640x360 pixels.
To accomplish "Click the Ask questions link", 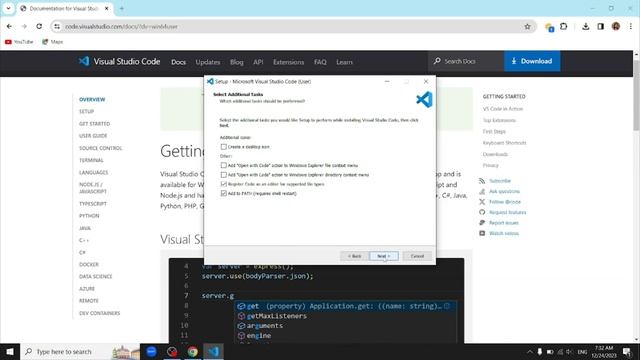I will point(504,191).
